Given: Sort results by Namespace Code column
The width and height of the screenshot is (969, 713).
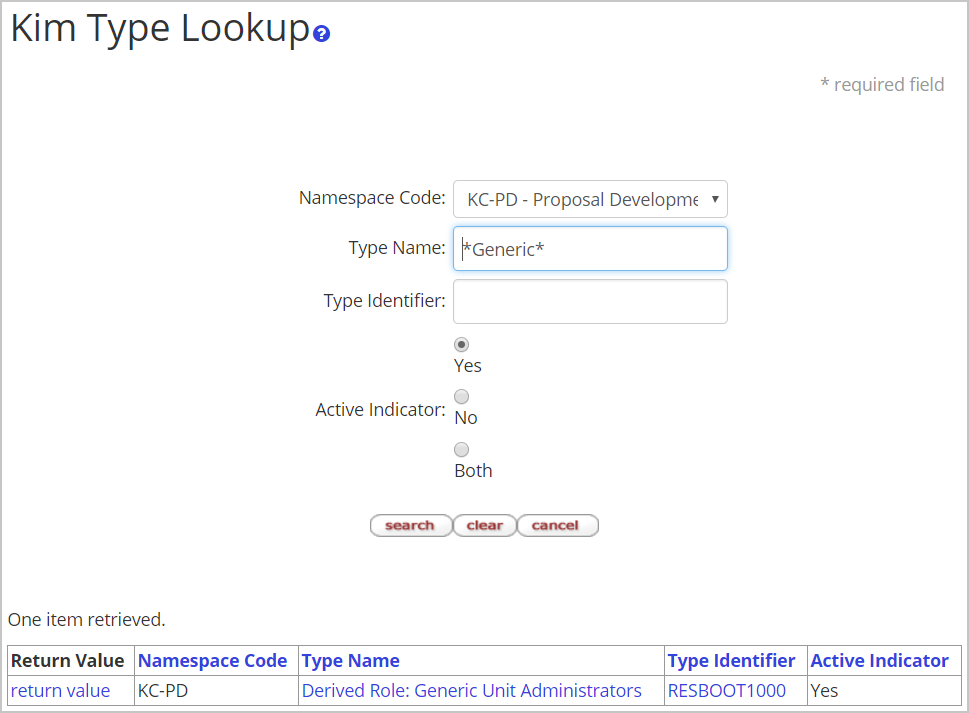Looking at the screenshot, I should (x=213, y=660).
